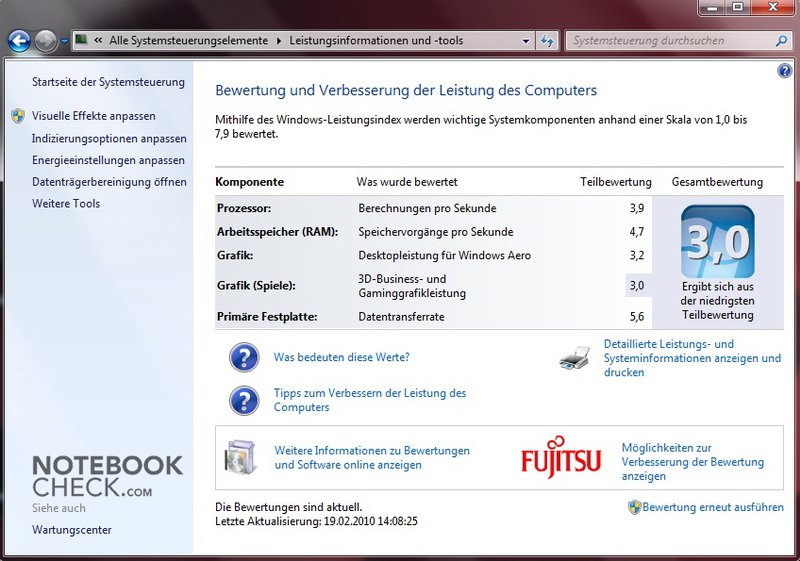Open the address bar history dropdown

[x=526, y=41]
